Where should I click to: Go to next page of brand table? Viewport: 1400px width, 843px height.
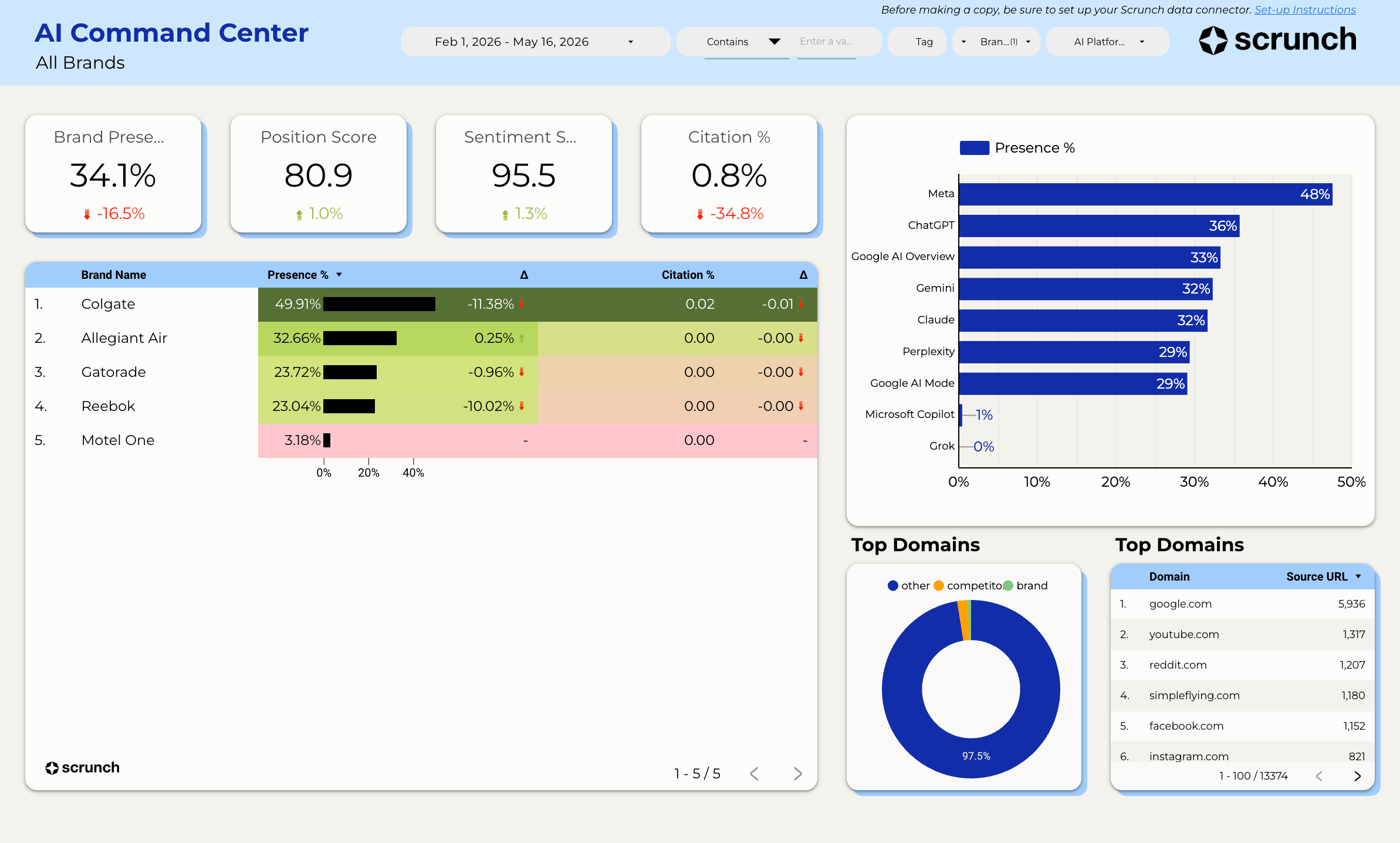pos(797,774)
